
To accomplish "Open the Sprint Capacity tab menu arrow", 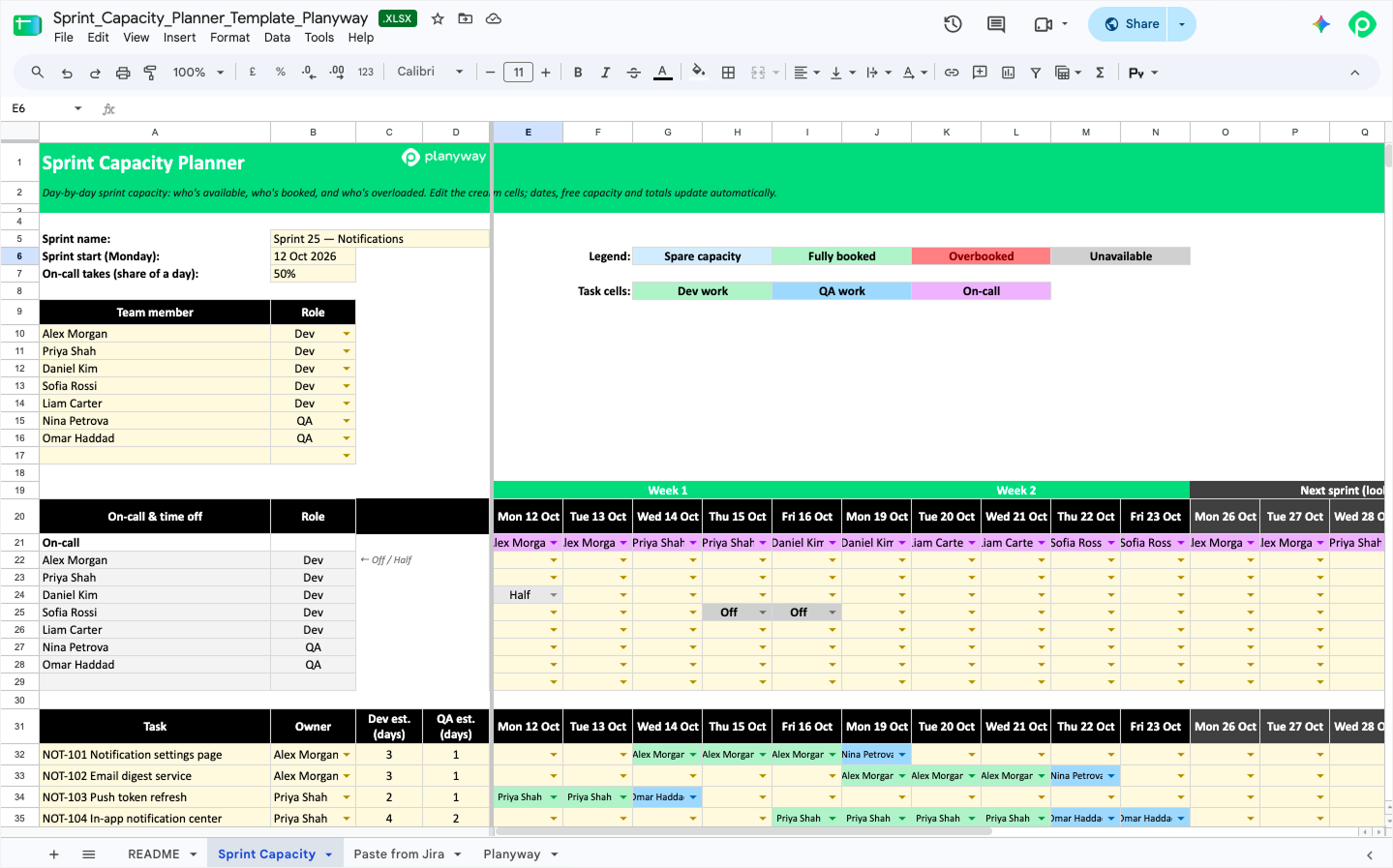I will click(328, 854).
